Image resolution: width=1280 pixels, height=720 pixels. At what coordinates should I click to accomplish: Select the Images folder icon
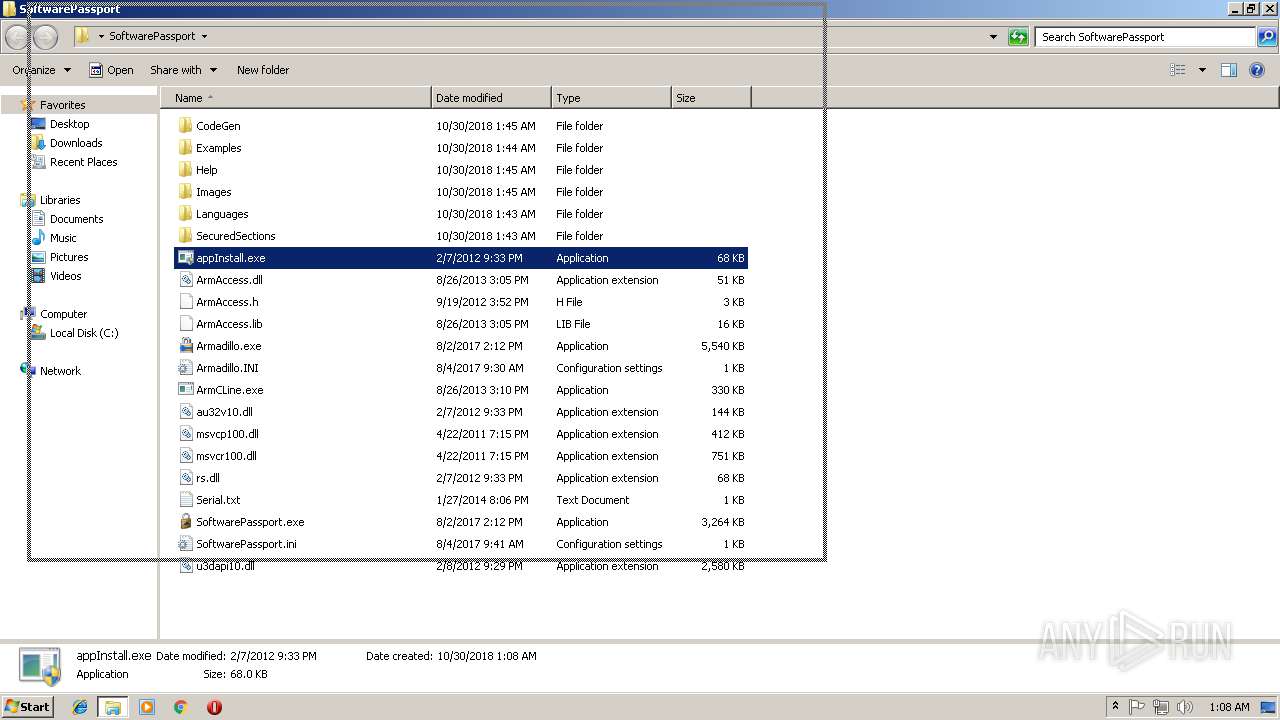point(185,192)
